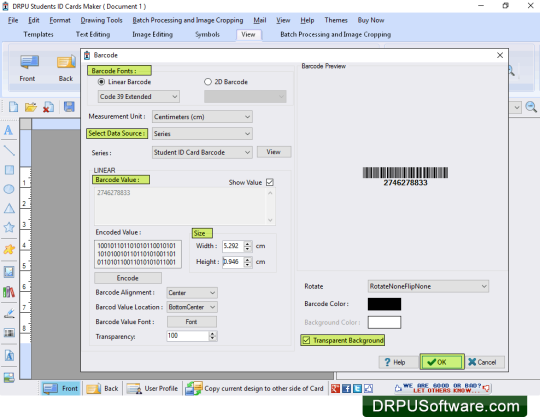Switch to the Text Editing tab

(93, 34)
